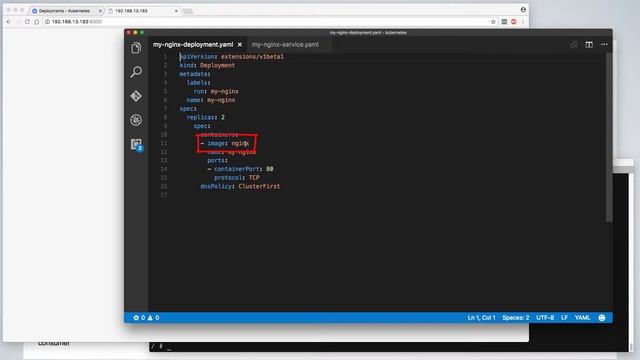
Task: Click the 'metadata:' line in the editor
Action: click(195, 74)
